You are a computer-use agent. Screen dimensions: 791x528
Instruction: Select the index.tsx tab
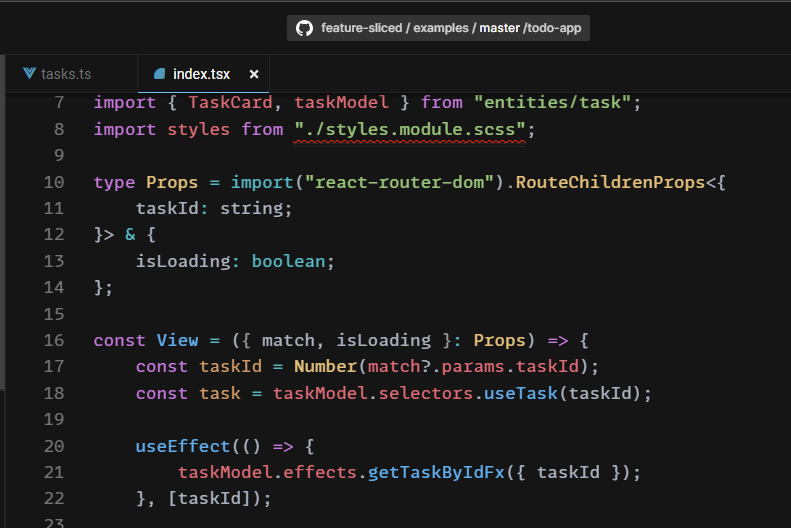[x=201, y=74]
